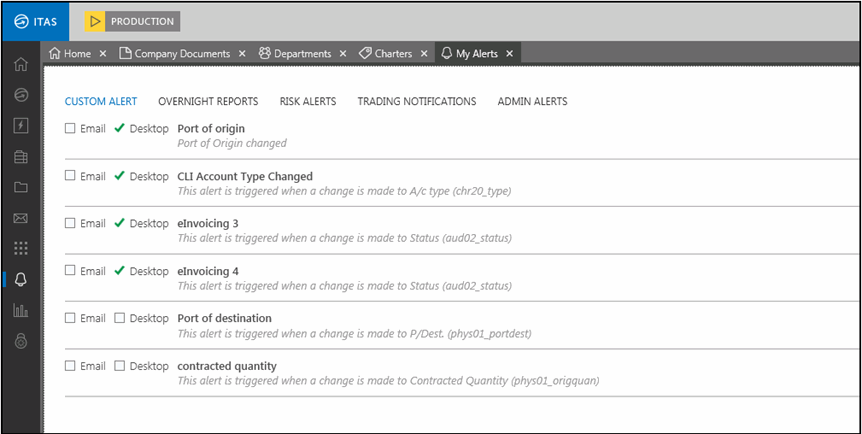Click the sidebar ITAS globe icon

coord(20,95)
